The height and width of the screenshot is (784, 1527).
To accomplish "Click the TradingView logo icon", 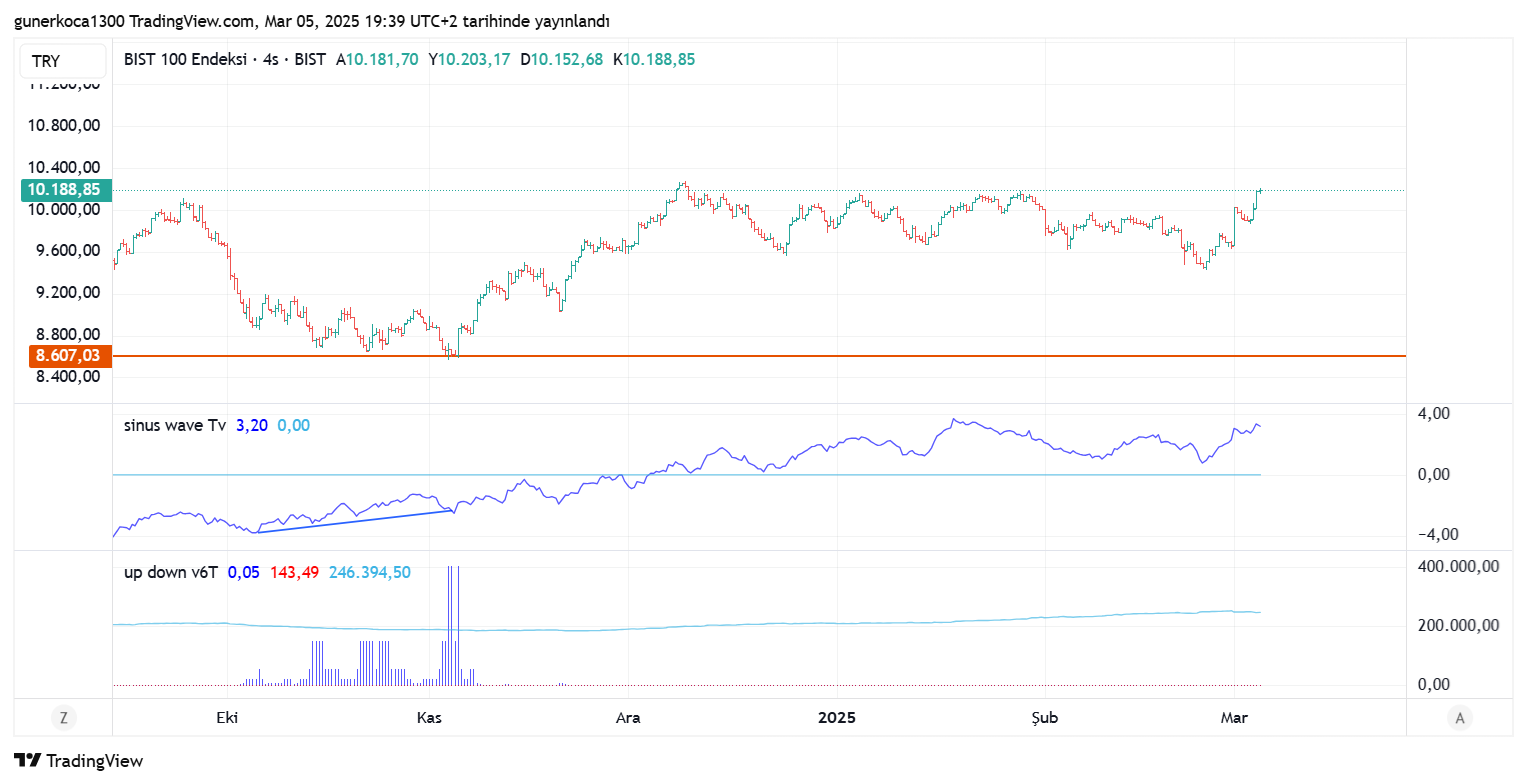I will click(32, 760).
